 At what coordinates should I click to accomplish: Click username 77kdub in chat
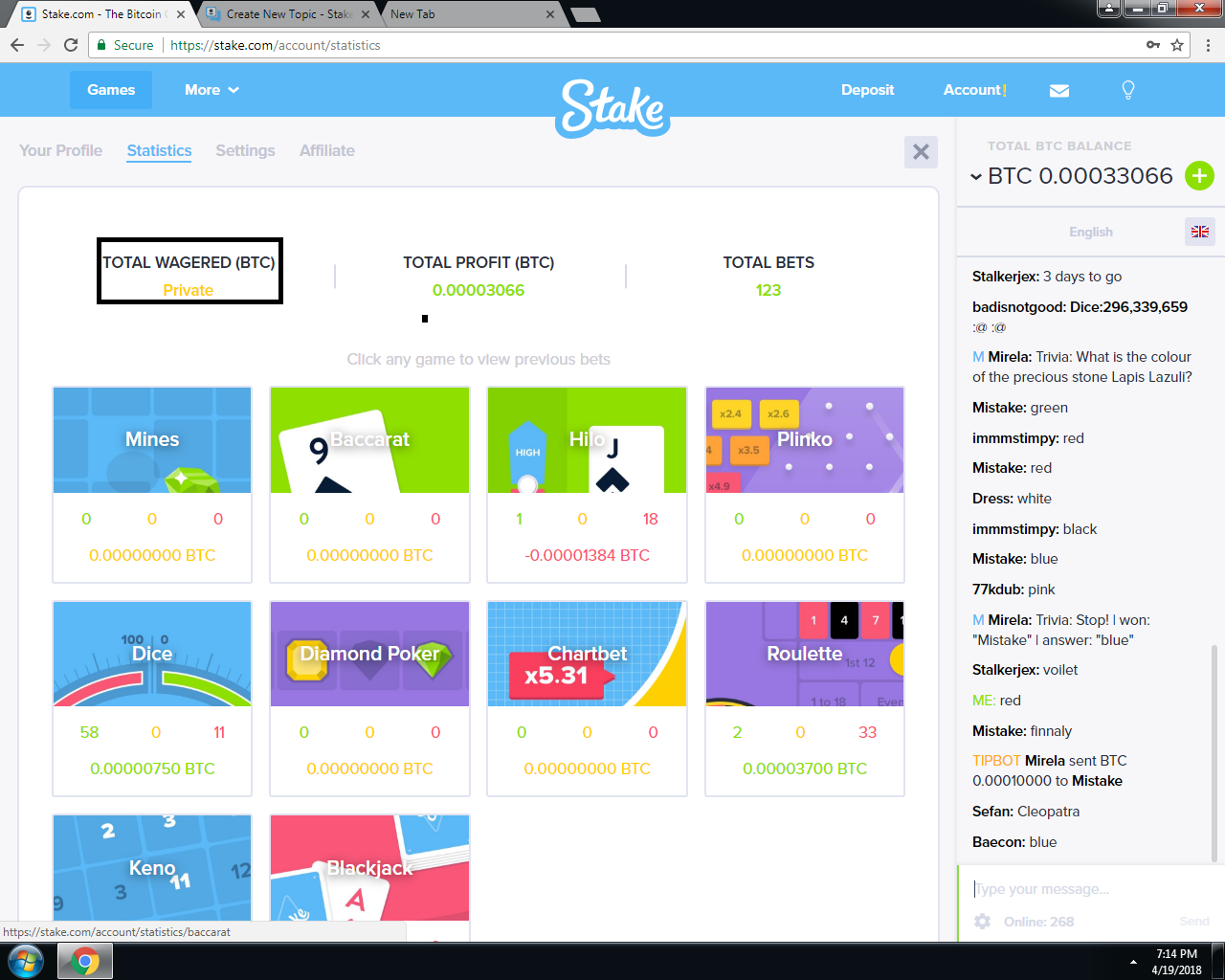coord(998,590)
